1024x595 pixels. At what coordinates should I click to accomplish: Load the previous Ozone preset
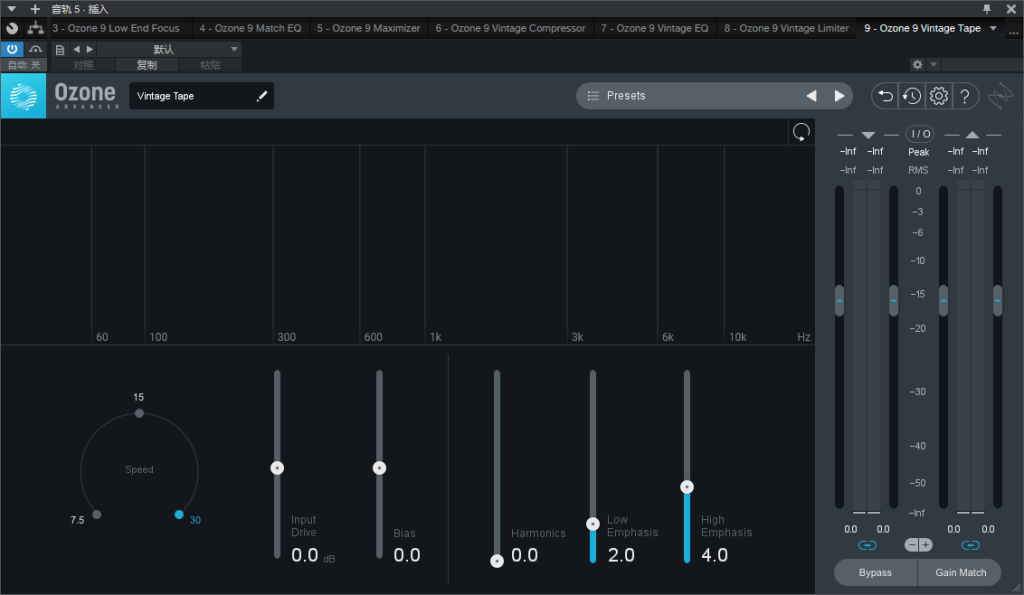(x=811, y=96)
